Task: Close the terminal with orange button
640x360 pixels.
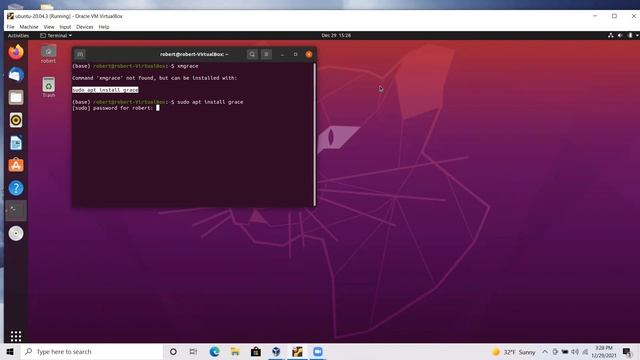Action: [x=309, y=54]
